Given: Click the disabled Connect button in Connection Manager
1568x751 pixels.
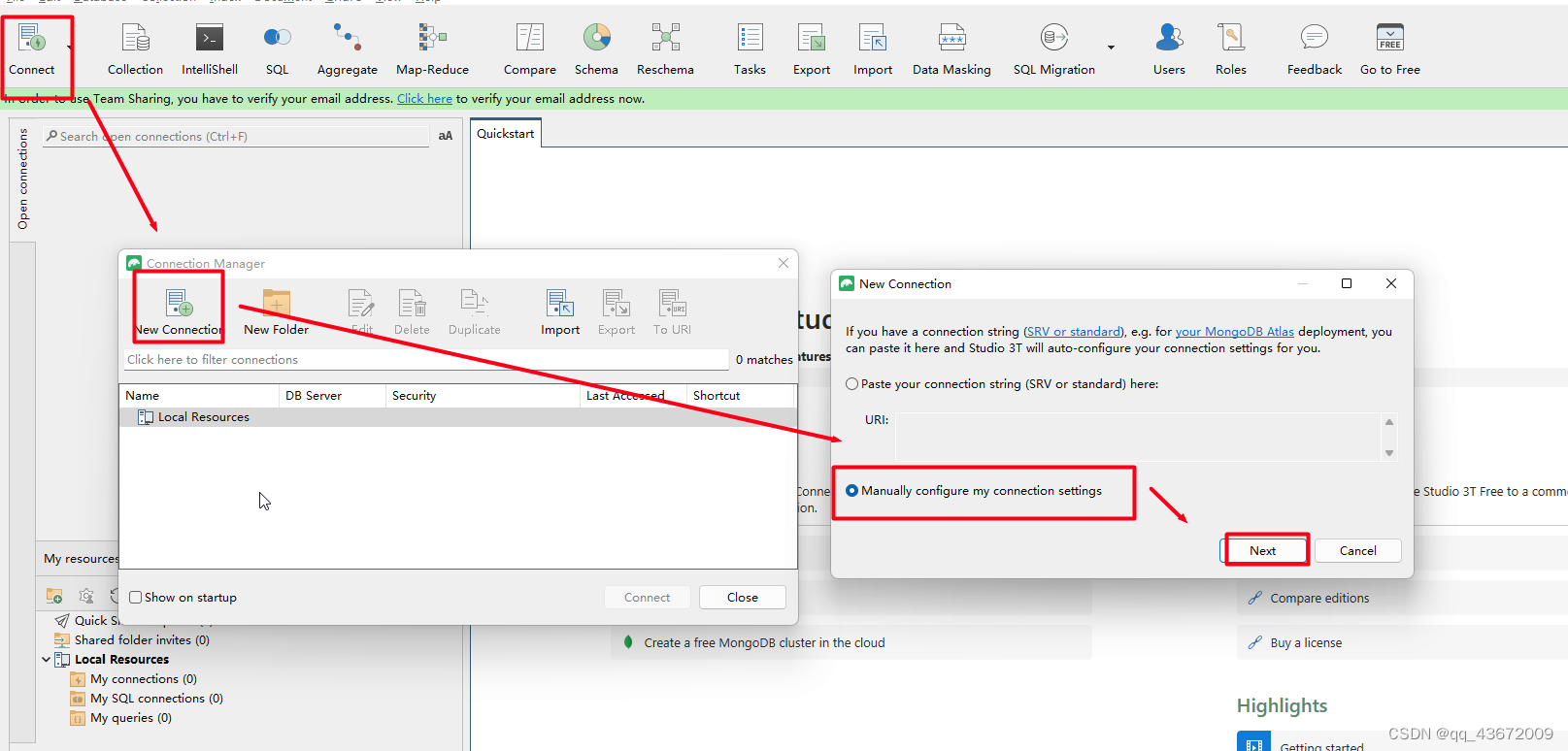Looking at the screenshot, I should pyautogui.click(x=647, y=597).
